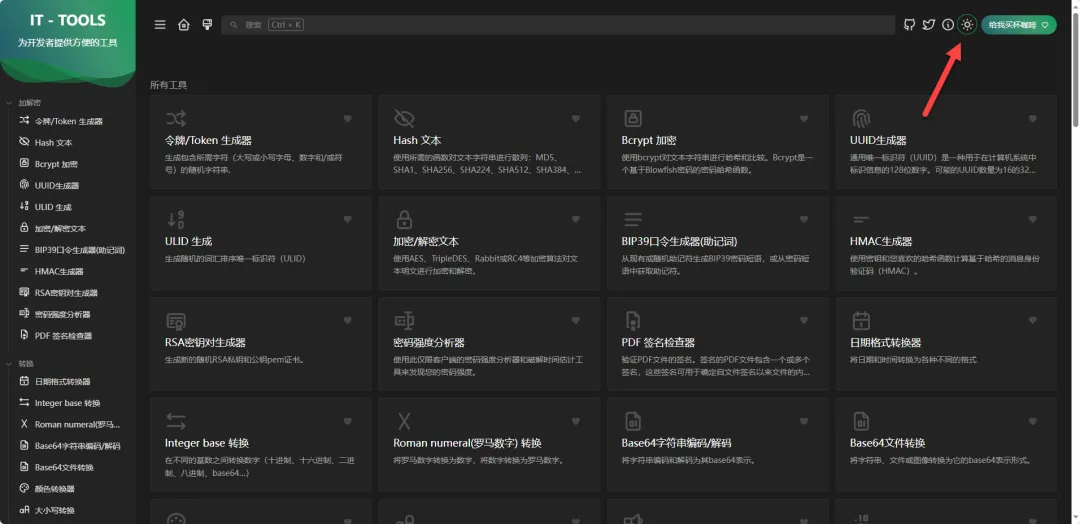The width and height of the screenshot is (1080, 524).
Task: Click the lock-square icon on Bcrypt card
Action: pos(632,119)
